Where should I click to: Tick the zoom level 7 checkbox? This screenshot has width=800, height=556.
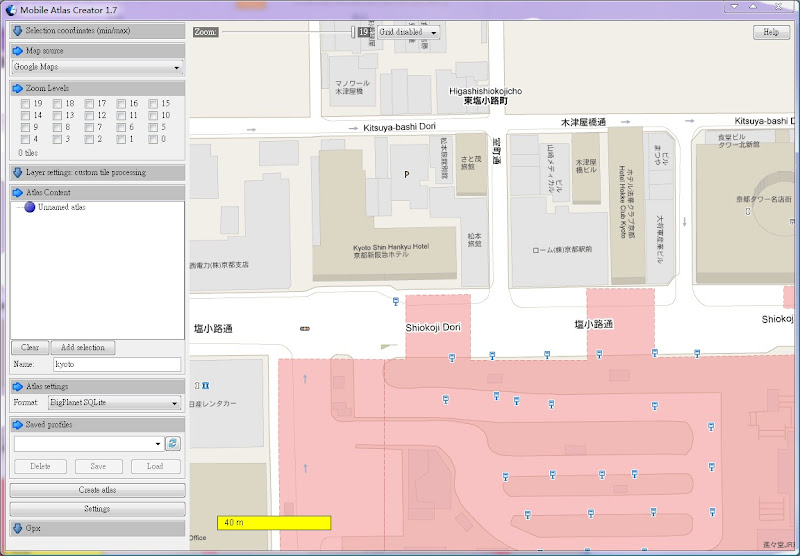(x=89, y=128)
